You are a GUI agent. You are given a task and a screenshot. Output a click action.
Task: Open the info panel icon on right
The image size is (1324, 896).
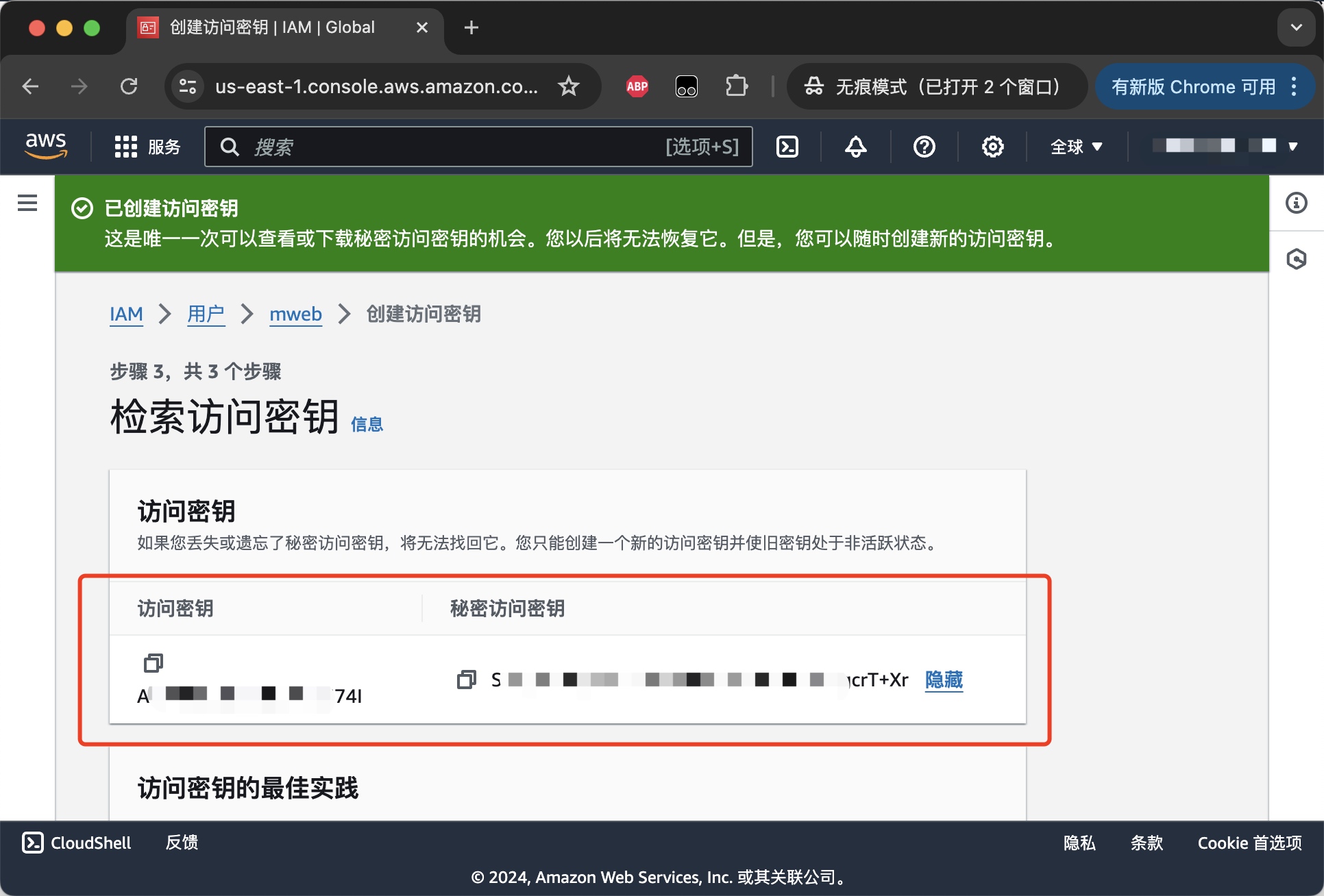pyautogui.click(x=1296, y=203)
